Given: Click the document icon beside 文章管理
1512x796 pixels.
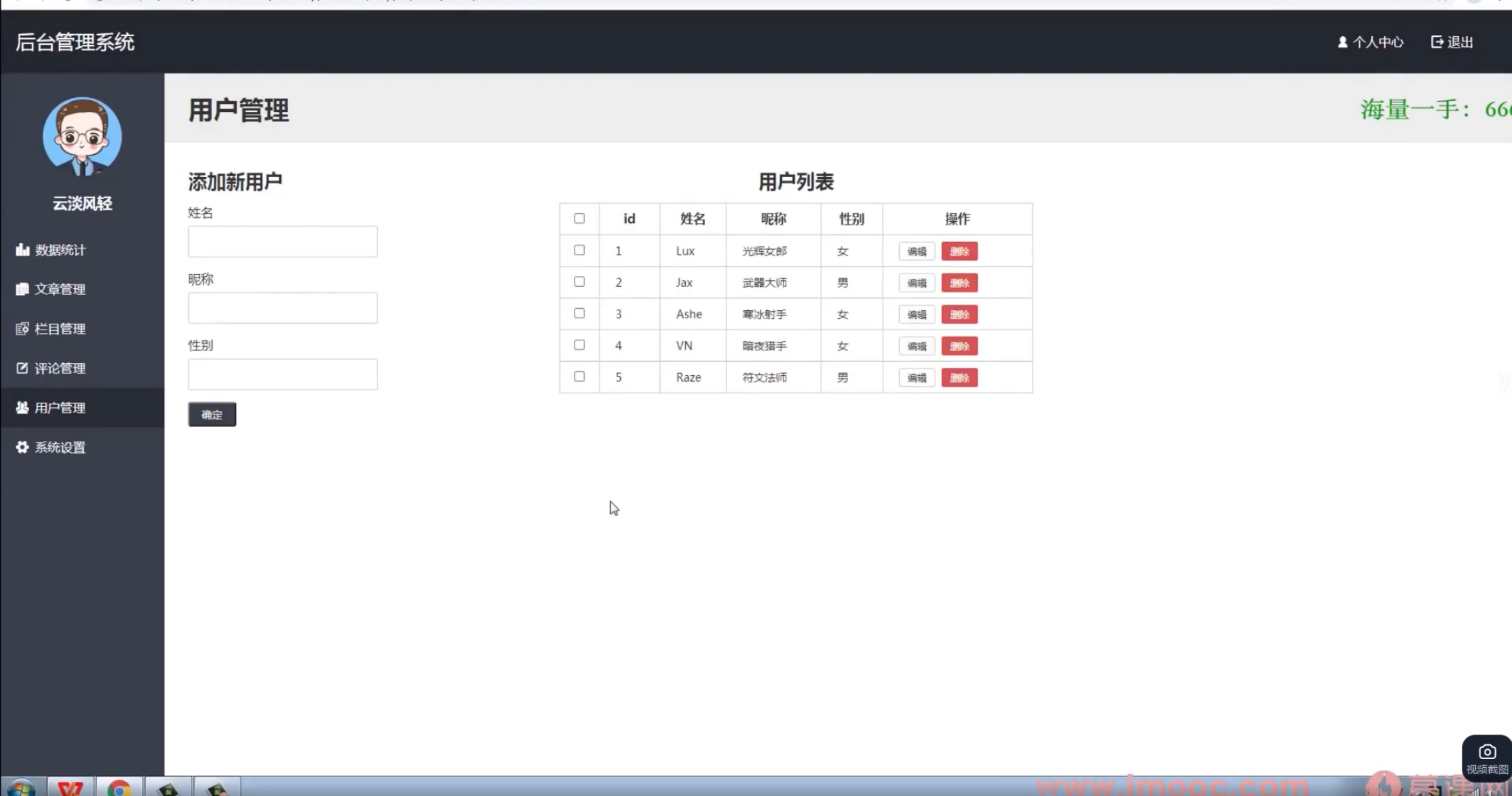Looking at the screenshot, I should pyautogui.click(x=22, y=289).
